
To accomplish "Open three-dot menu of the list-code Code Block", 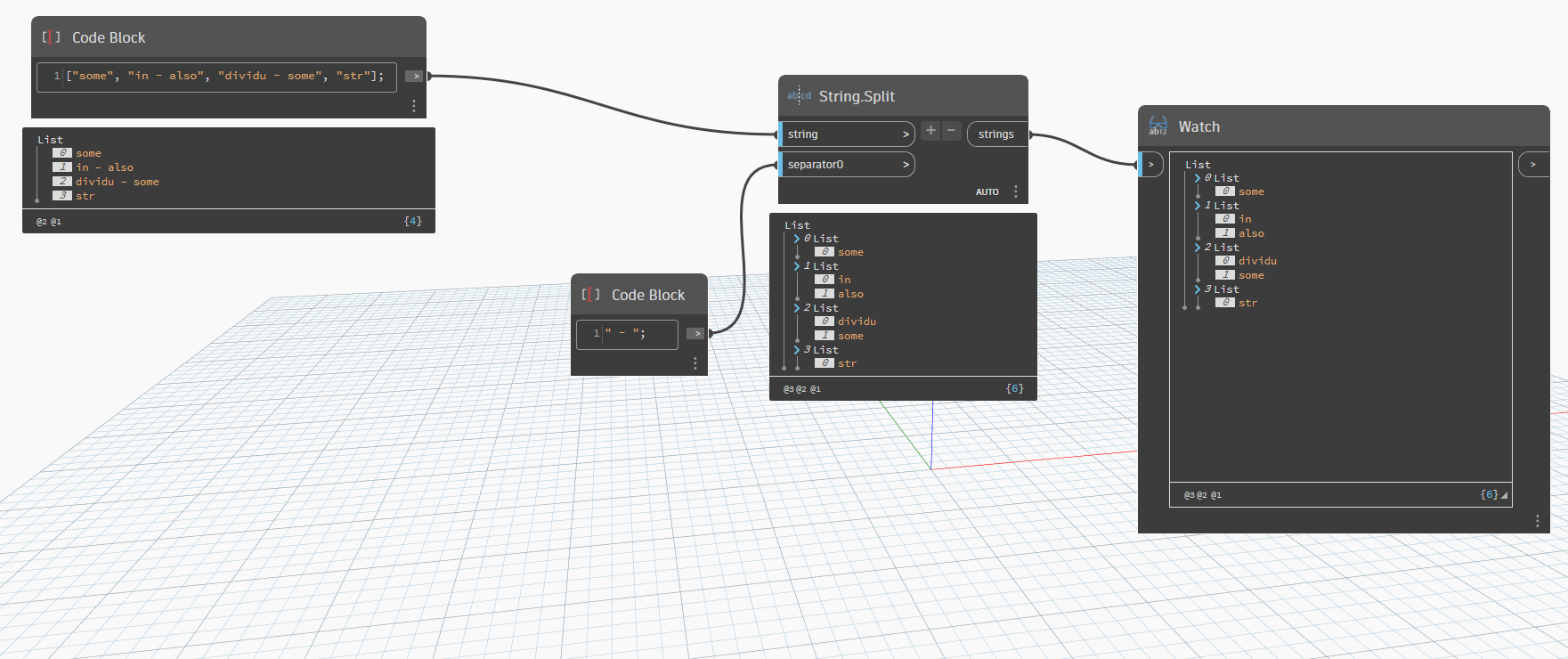I will coord(414,105).
